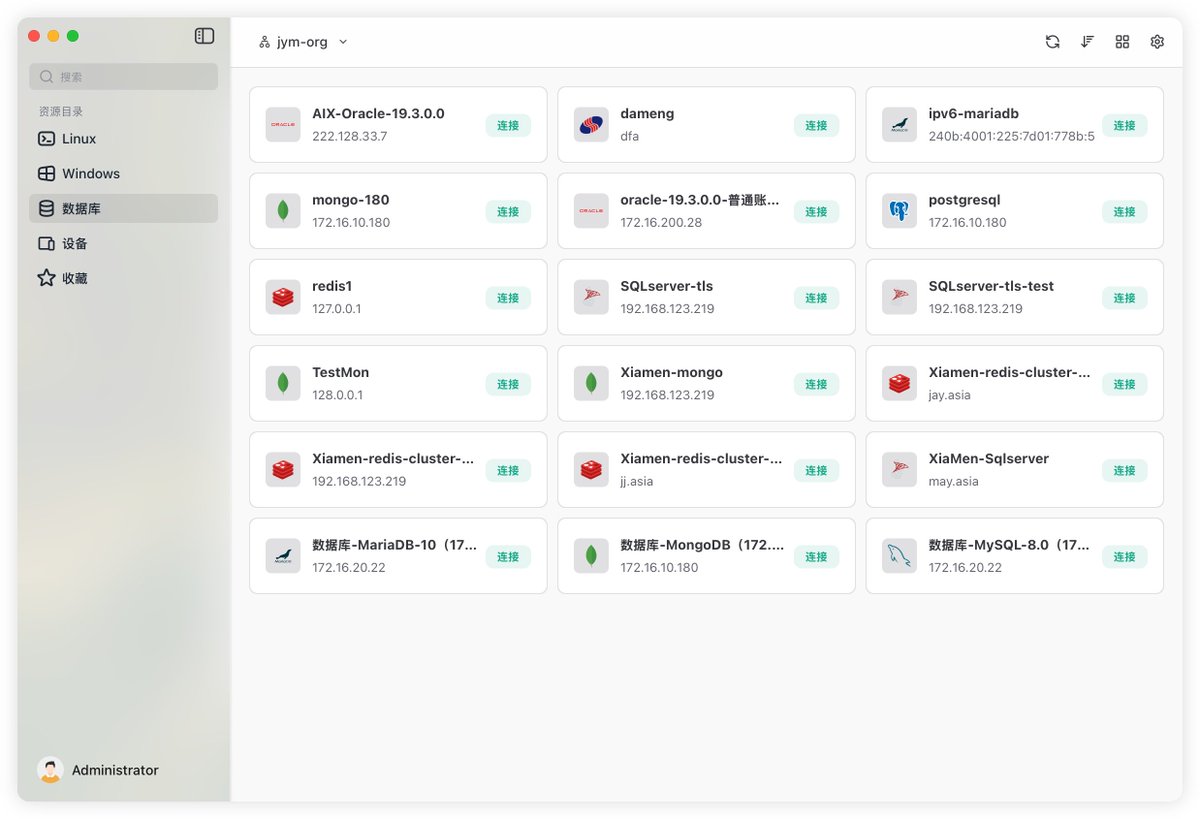Click the TestMon MongoDB icon
This screenshot has height=819, width=1200.
coord(283,383)
